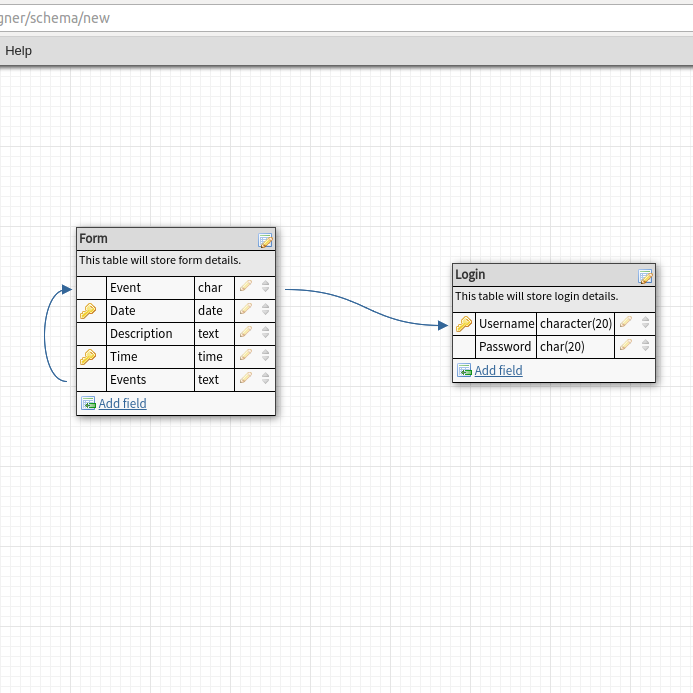693x693 pixels.
Task: Click the 'time' type cell
Action: (214, 357)
